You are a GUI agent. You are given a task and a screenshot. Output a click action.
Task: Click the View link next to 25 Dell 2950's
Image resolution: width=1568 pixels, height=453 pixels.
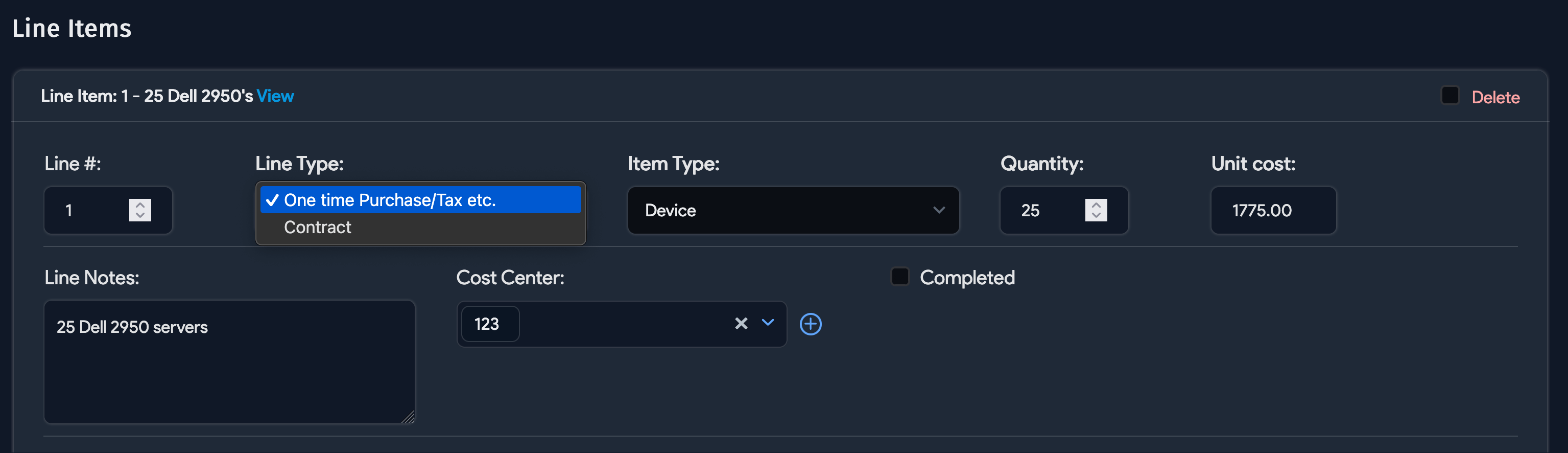(275, 96)
